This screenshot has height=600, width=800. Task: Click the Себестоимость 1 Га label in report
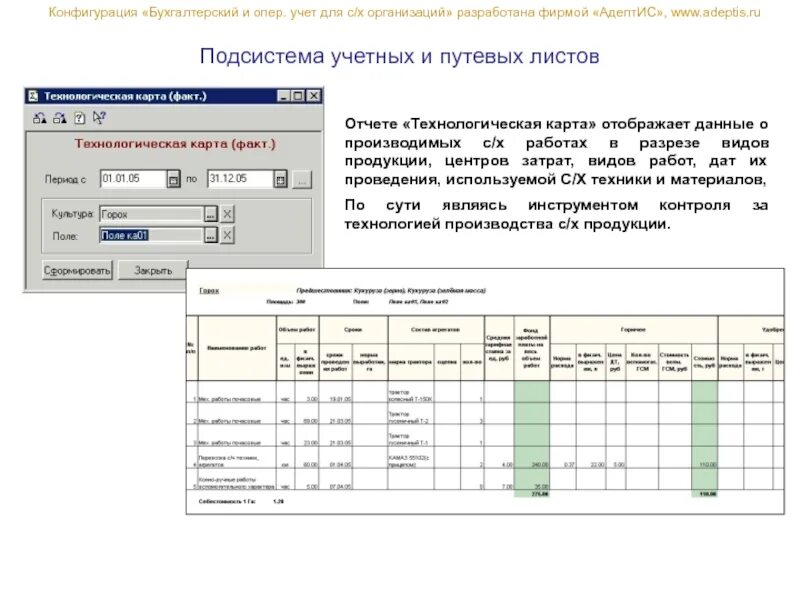(x=227, y=502)
